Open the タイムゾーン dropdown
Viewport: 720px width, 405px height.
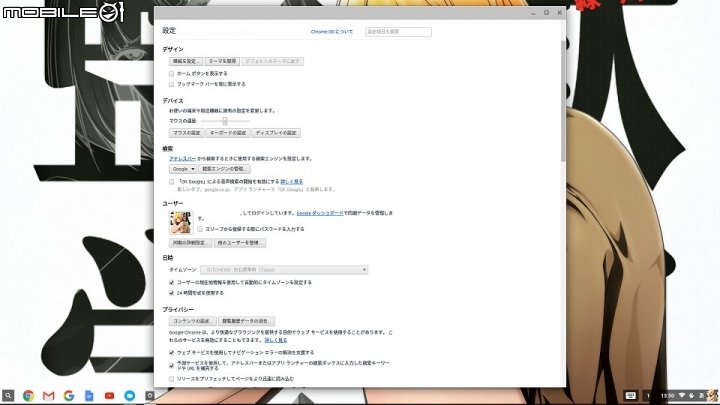tap(284, 270)
